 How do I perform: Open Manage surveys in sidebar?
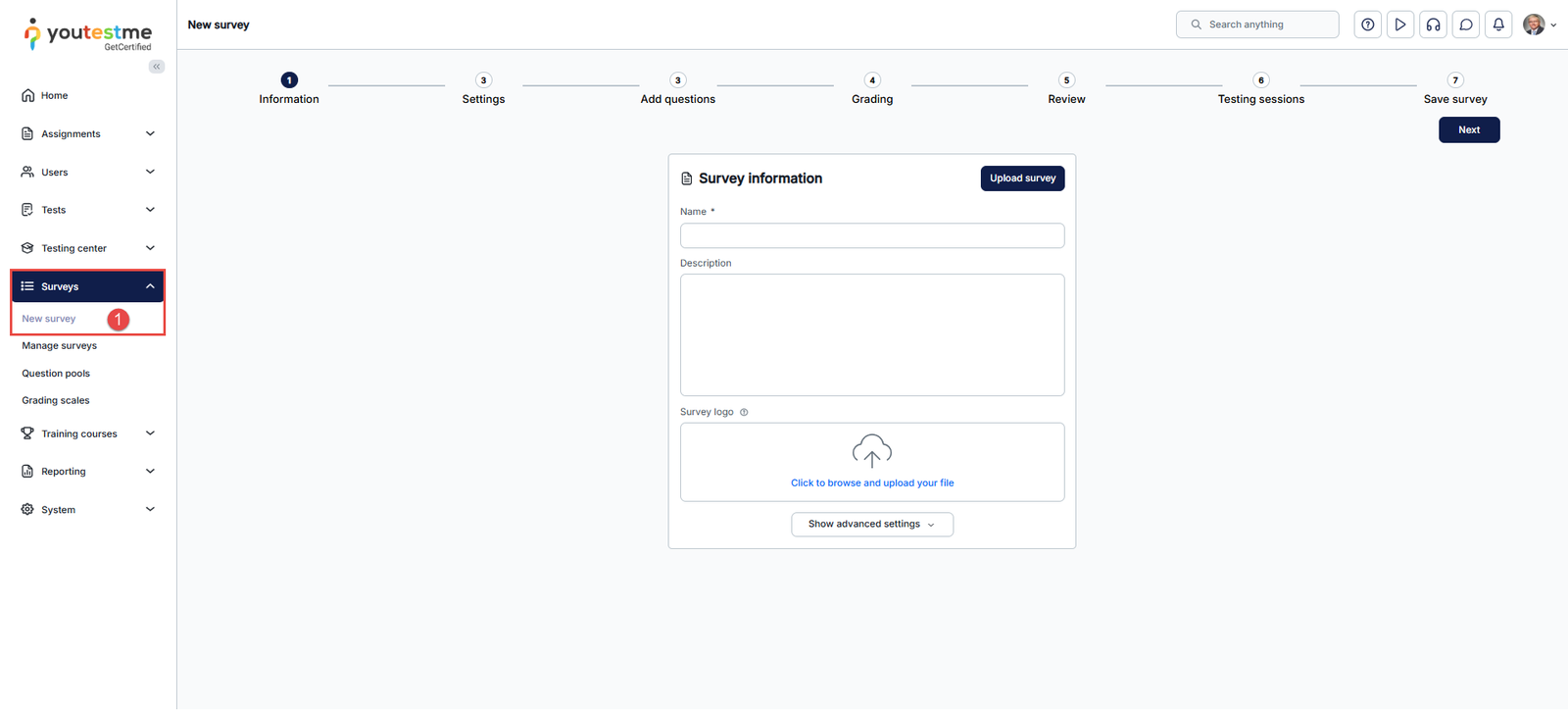click(60, 346)
